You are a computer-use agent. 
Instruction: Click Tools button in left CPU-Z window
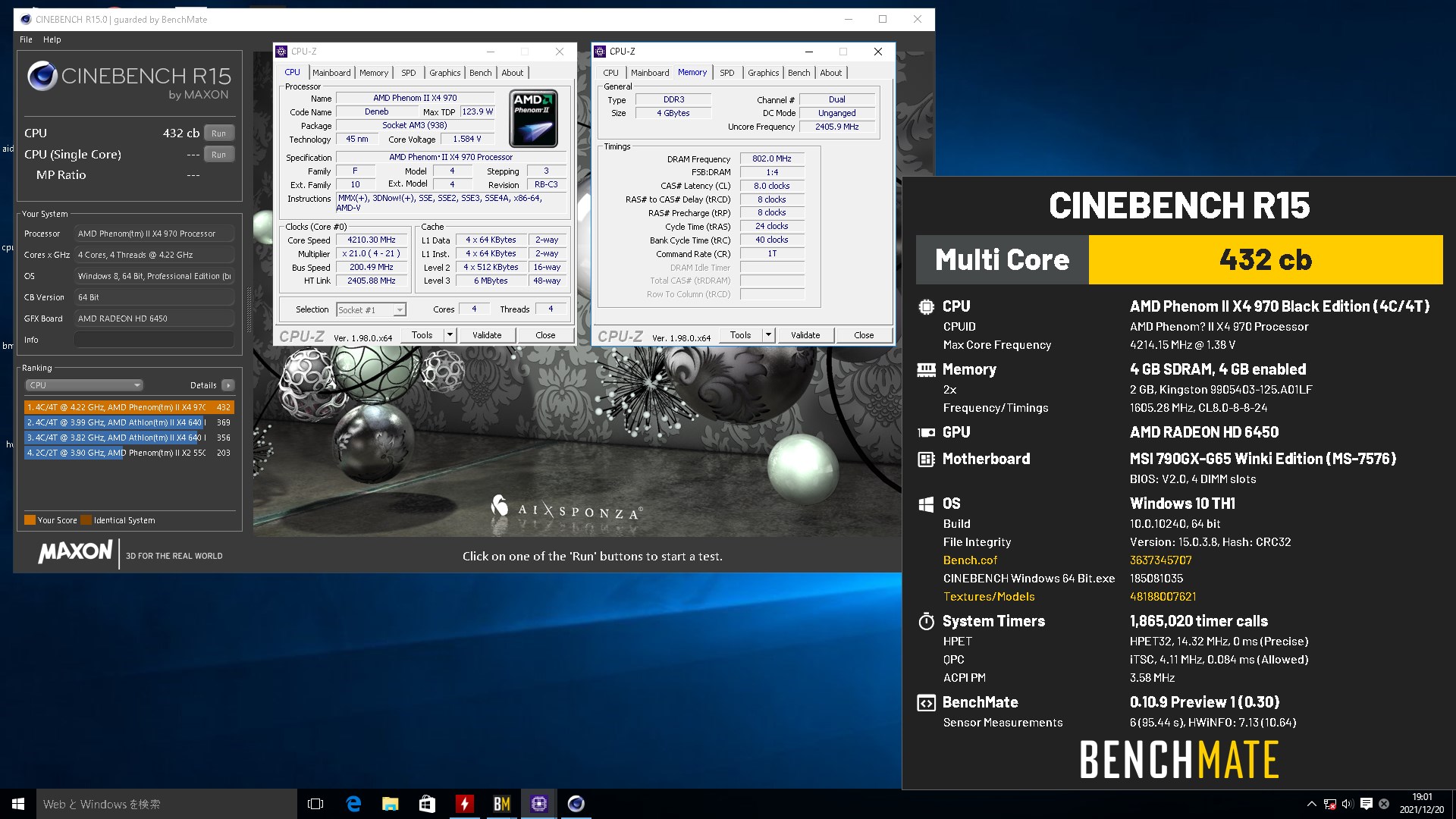[x=422, y=335]
